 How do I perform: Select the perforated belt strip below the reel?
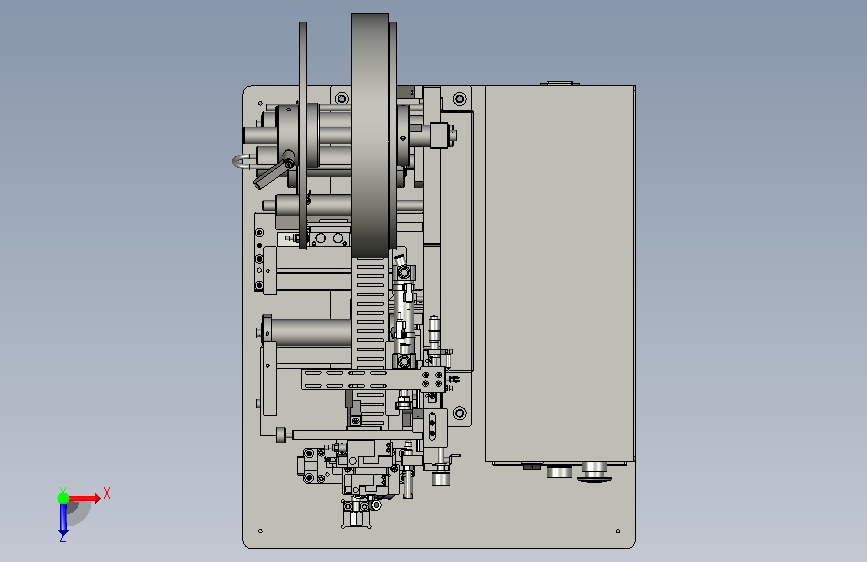tap(370, 343)
